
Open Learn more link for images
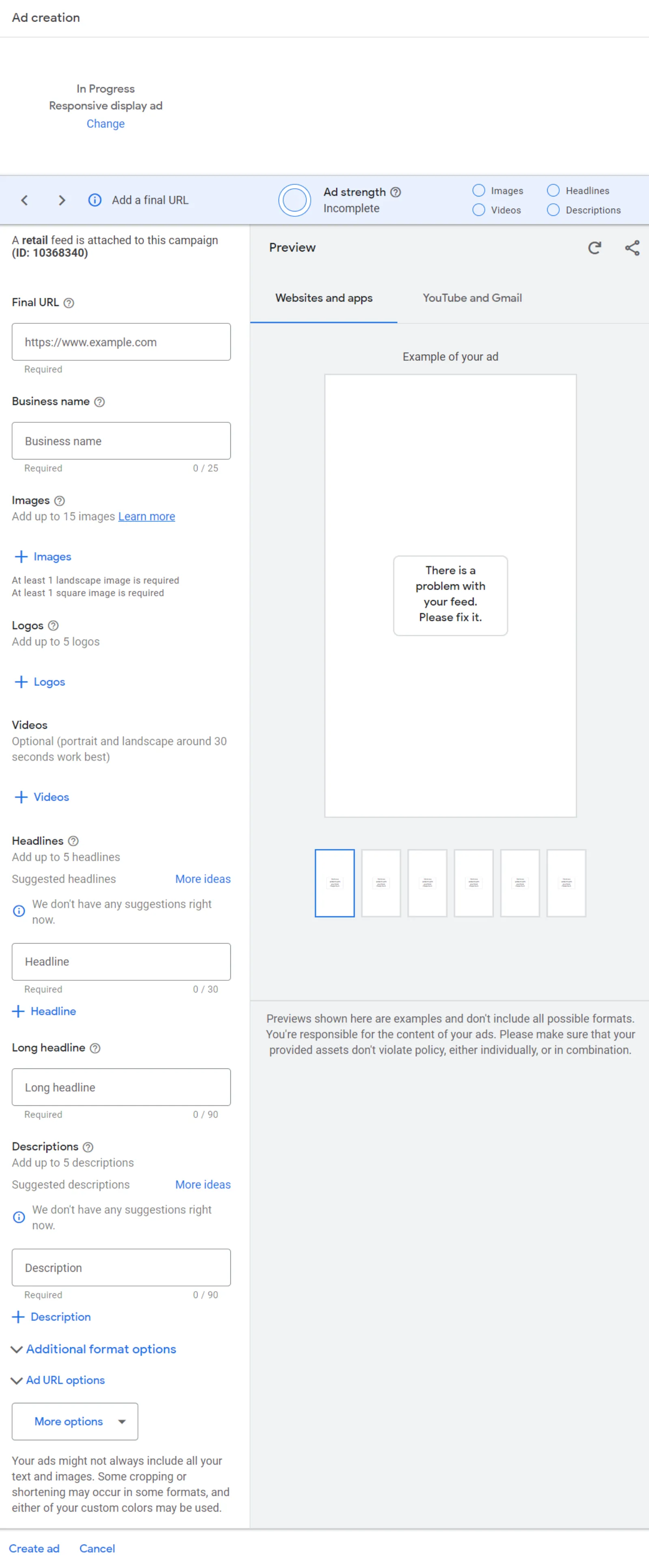146,516
